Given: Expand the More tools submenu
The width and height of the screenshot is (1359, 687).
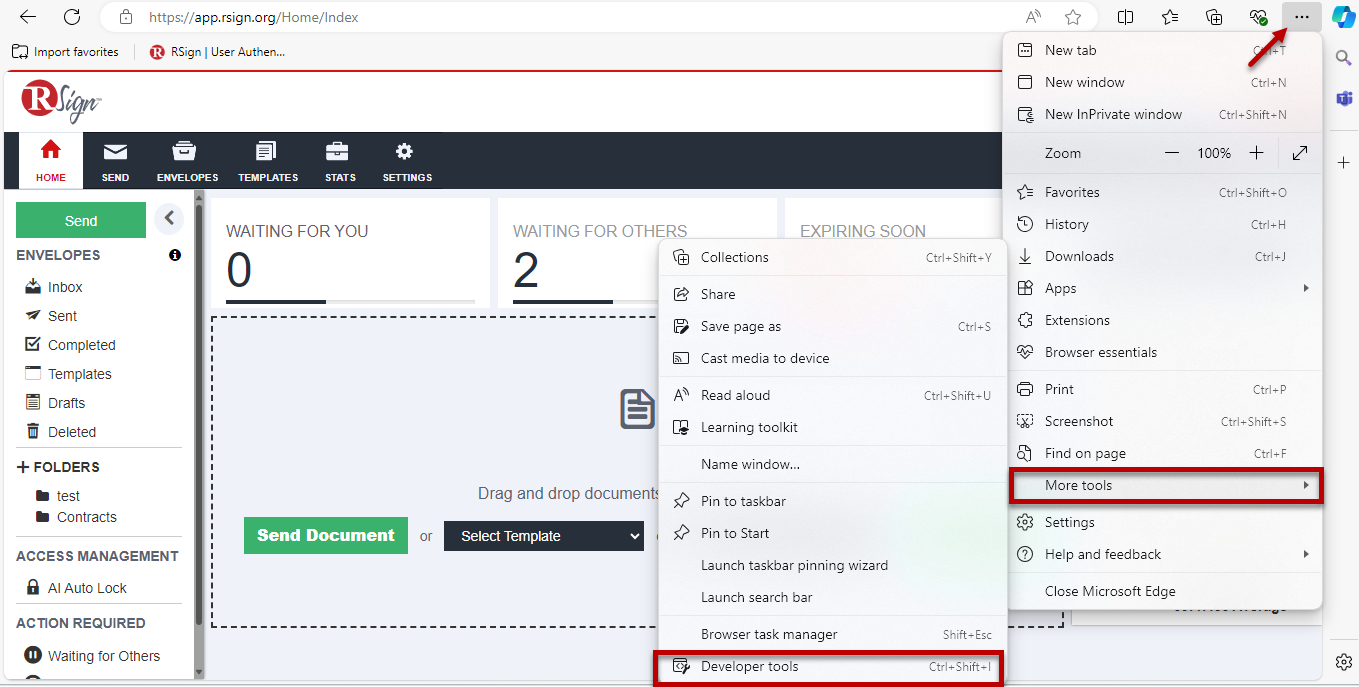Looking at the screenshot, I should pyautogui.click(x=1165, y=485).
